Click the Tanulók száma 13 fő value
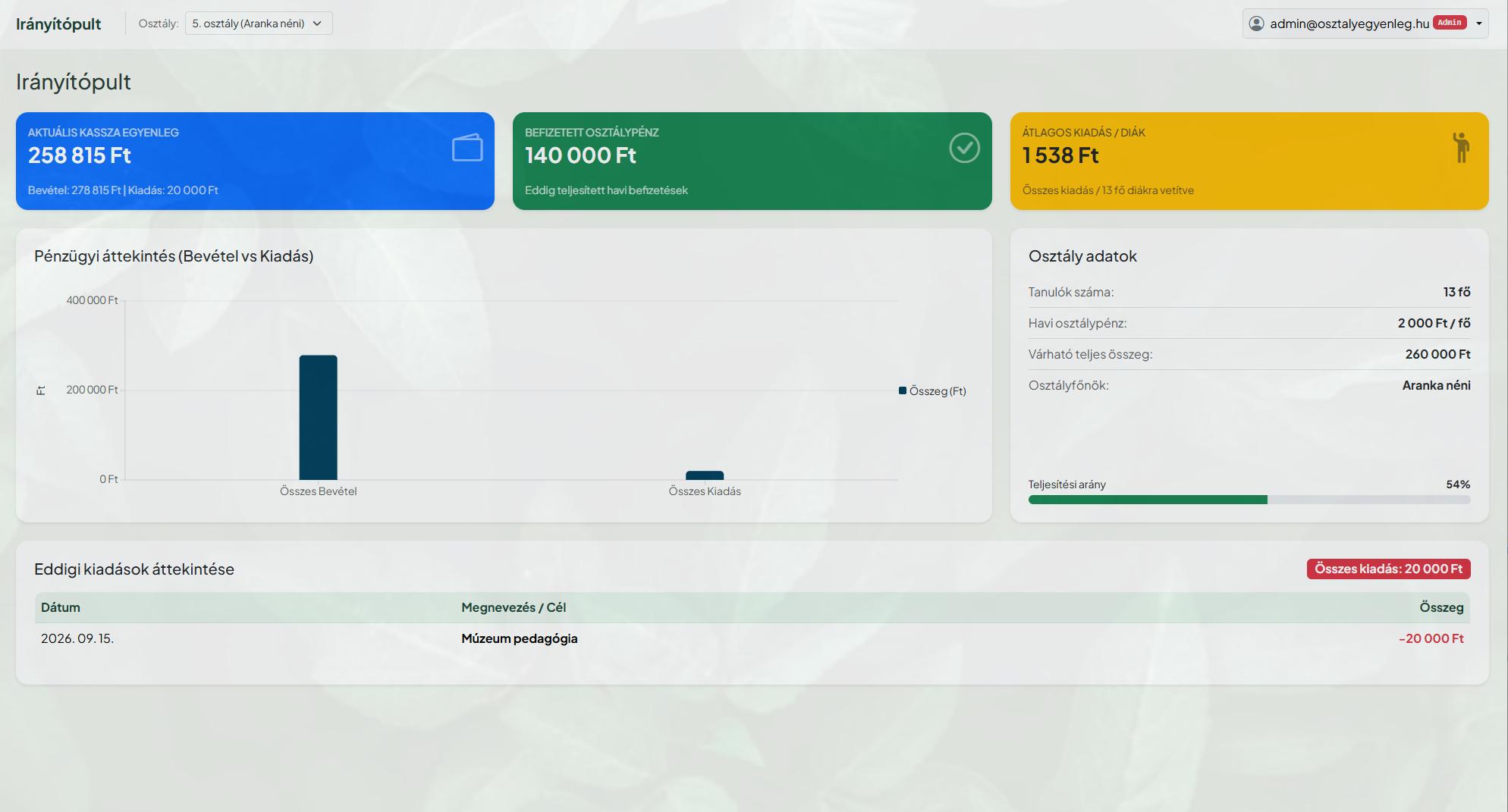The height and width of the screenshot is (812, 1508). (x=1456, y=292)
